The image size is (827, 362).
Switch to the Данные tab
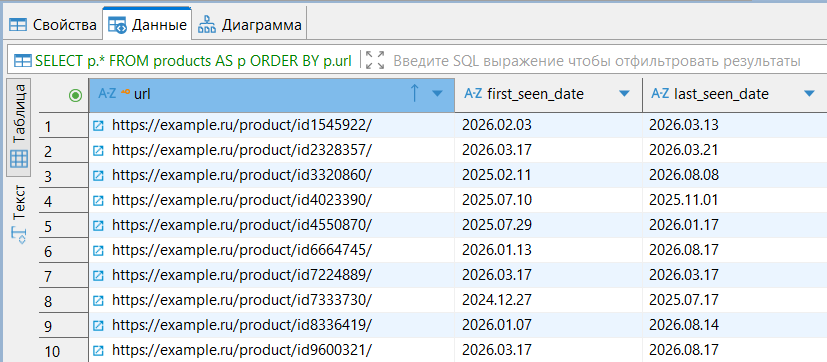(x=147, y=25)
